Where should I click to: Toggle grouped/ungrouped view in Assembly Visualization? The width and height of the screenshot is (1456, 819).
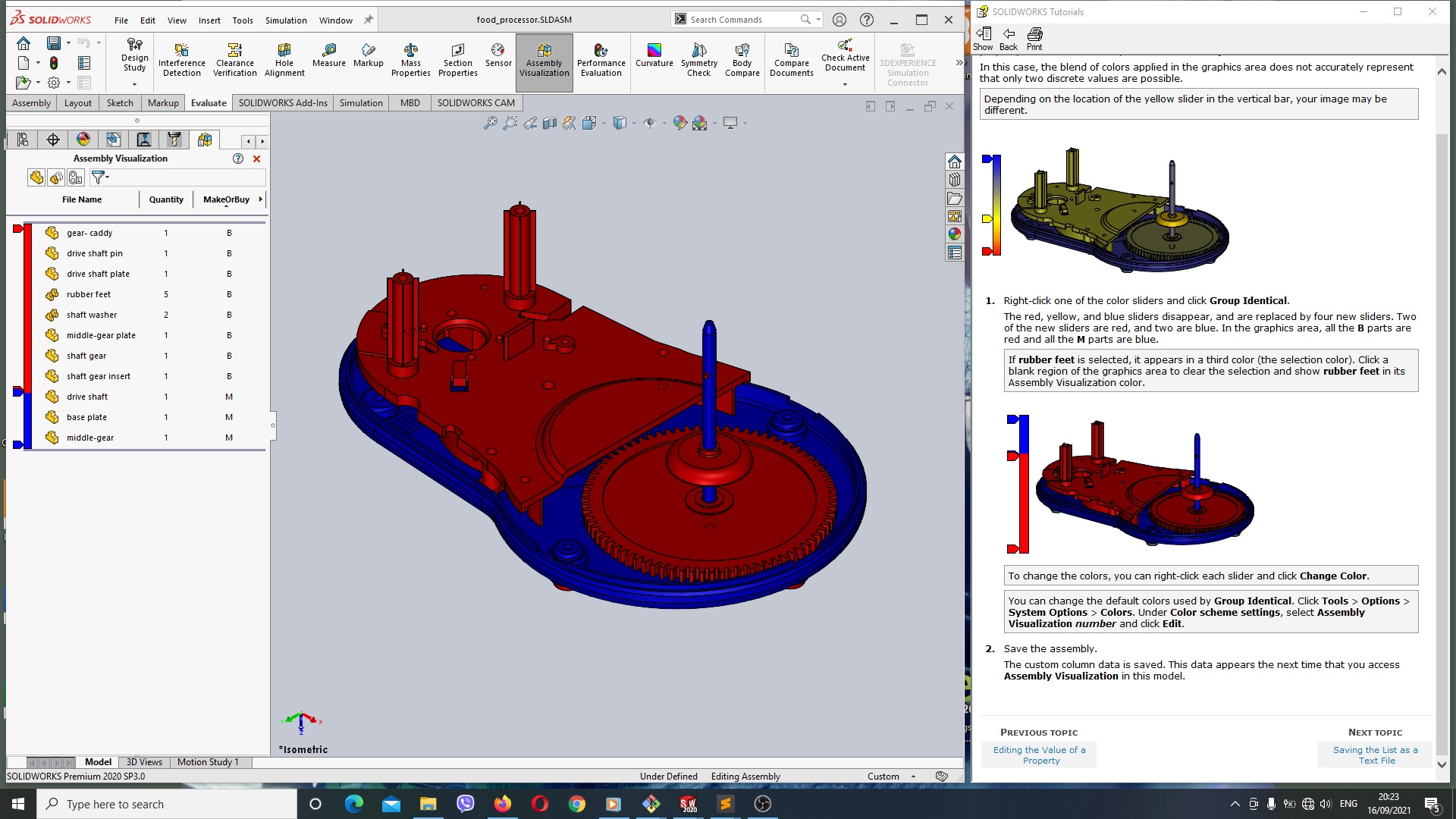pyautogui.click(x=56, y=177)
